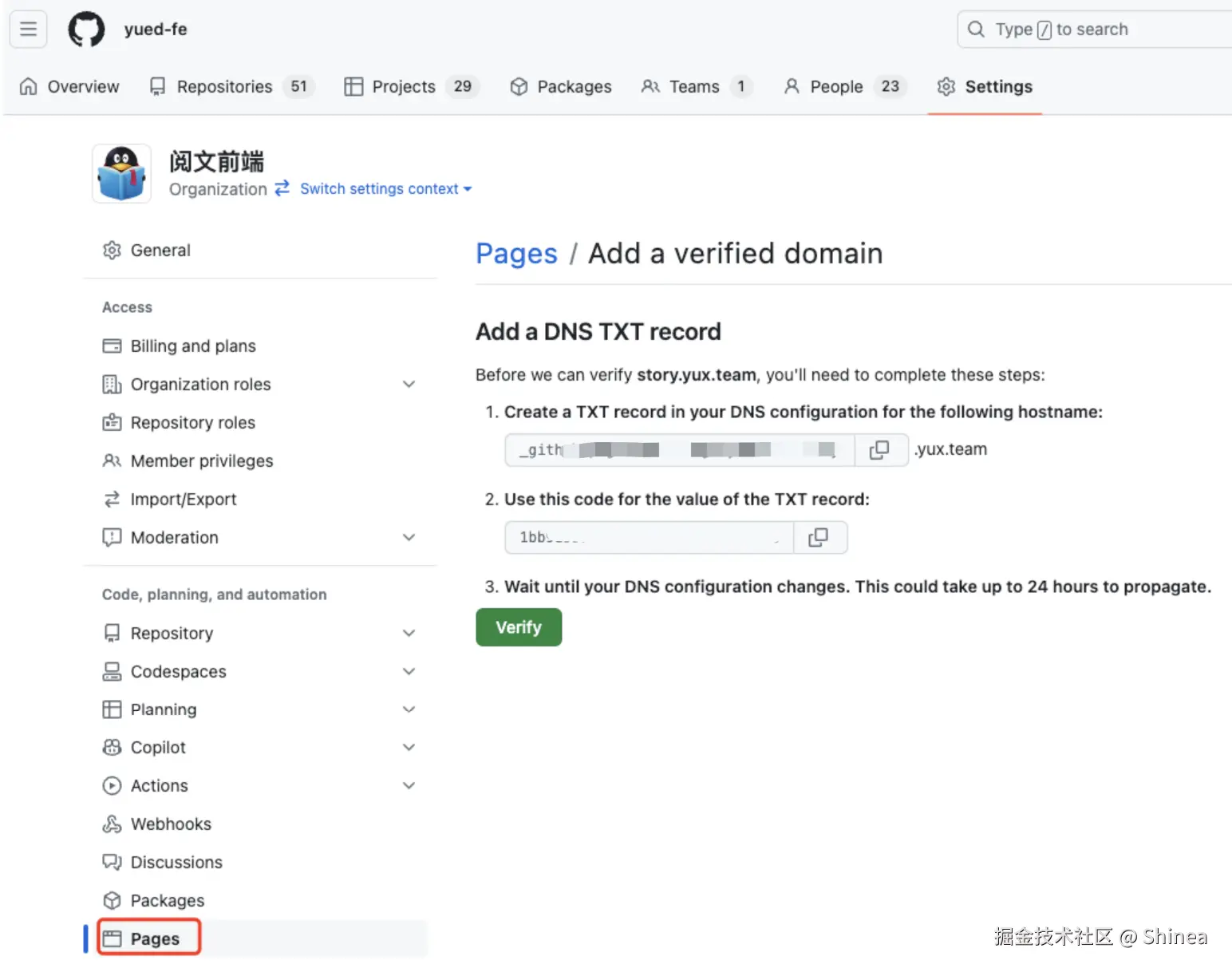Open the hamburger navigation menu
This screenshot has height=972, width=1232.
click(28, 30)
